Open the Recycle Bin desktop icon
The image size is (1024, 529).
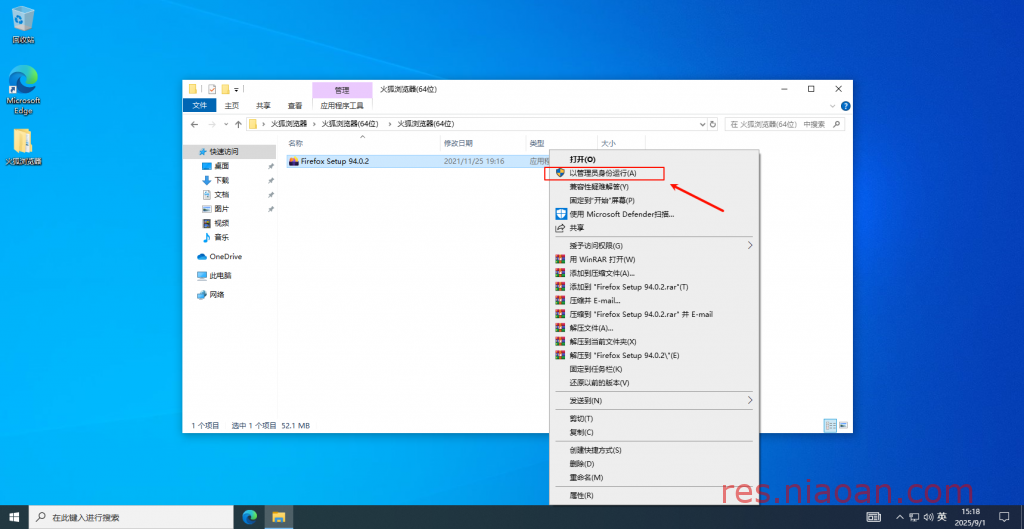point(23,24)
